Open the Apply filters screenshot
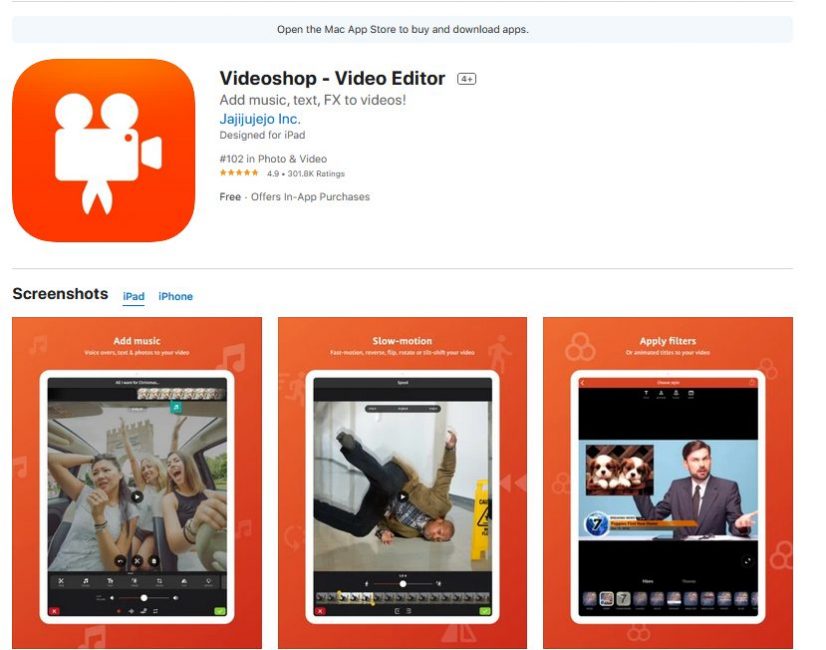The image size is (826, 650). coord(668,482)
